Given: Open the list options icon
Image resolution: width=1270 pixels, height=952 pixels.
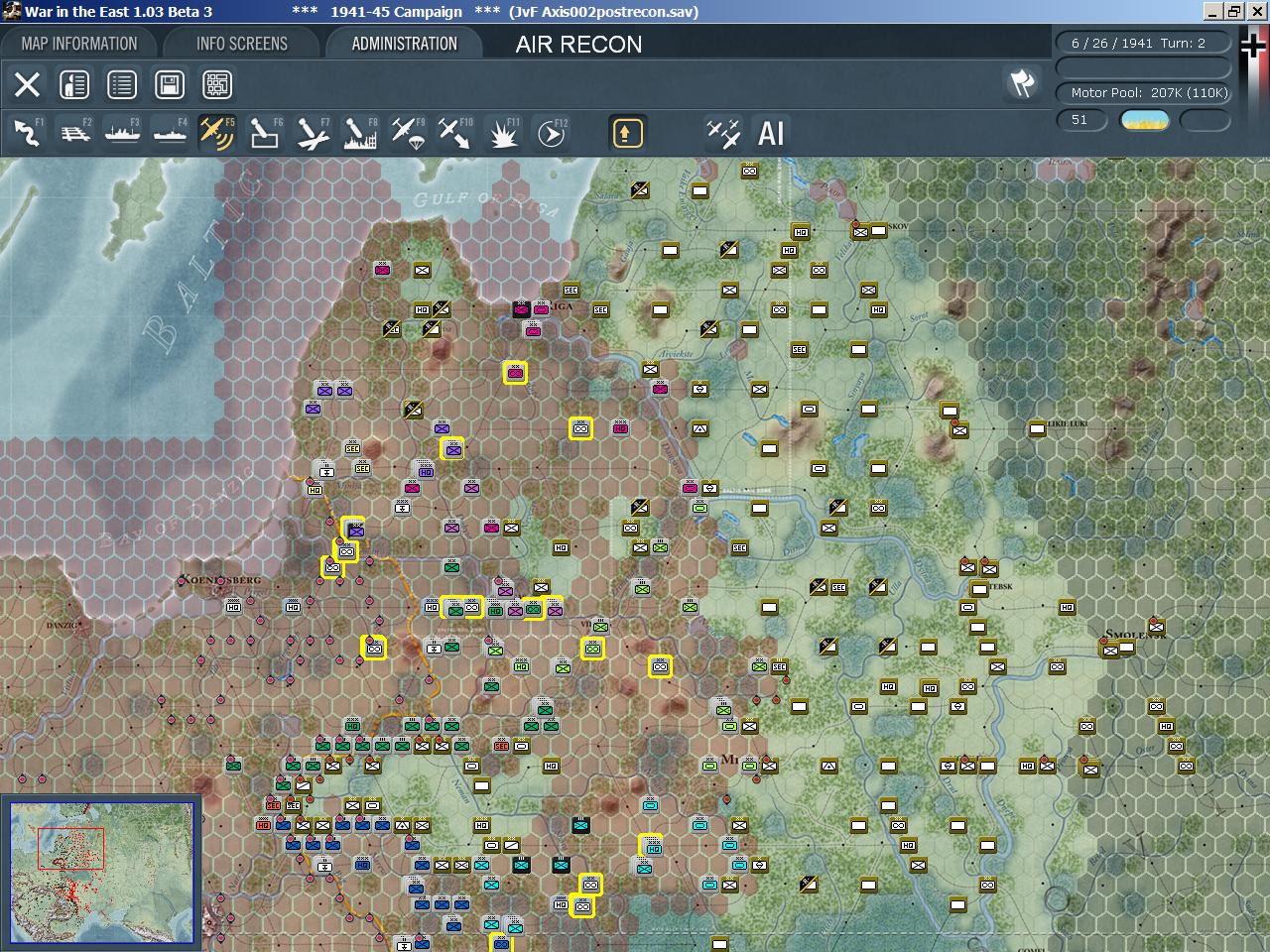Looking at the screenshot, I should [x=122, y=84].
